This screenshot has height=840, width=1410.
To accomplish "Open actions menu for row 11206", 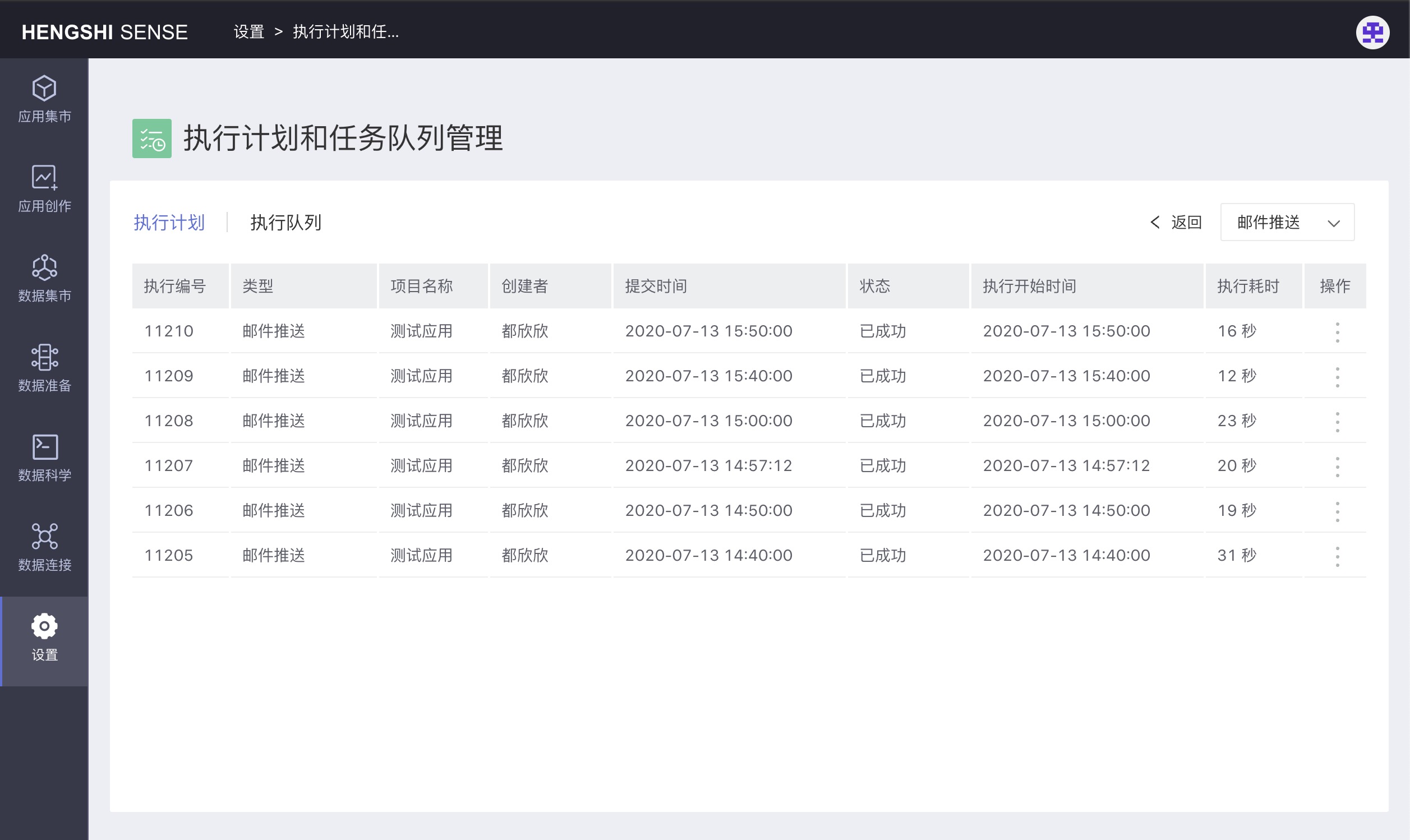I will pos(1337,512).
